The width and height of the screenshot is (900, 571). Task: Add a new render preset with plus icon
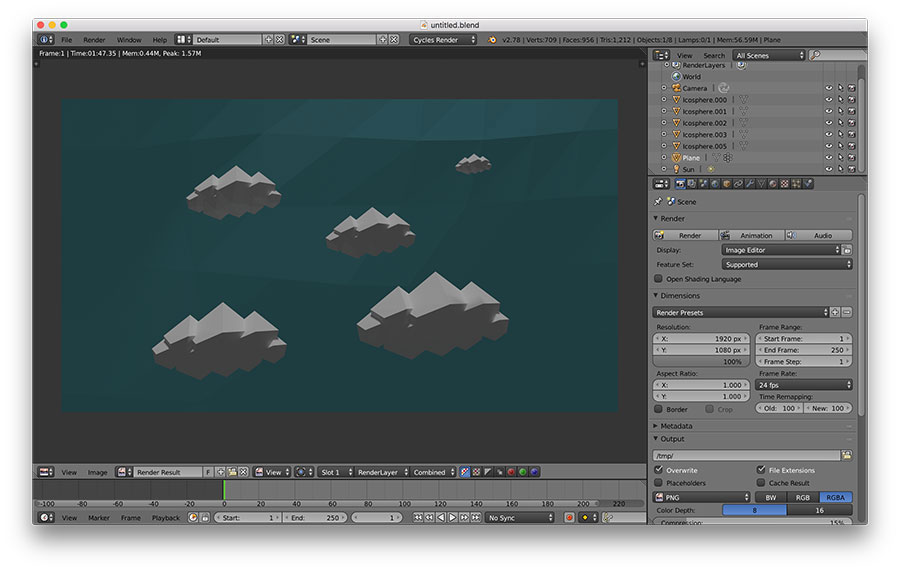835,312
